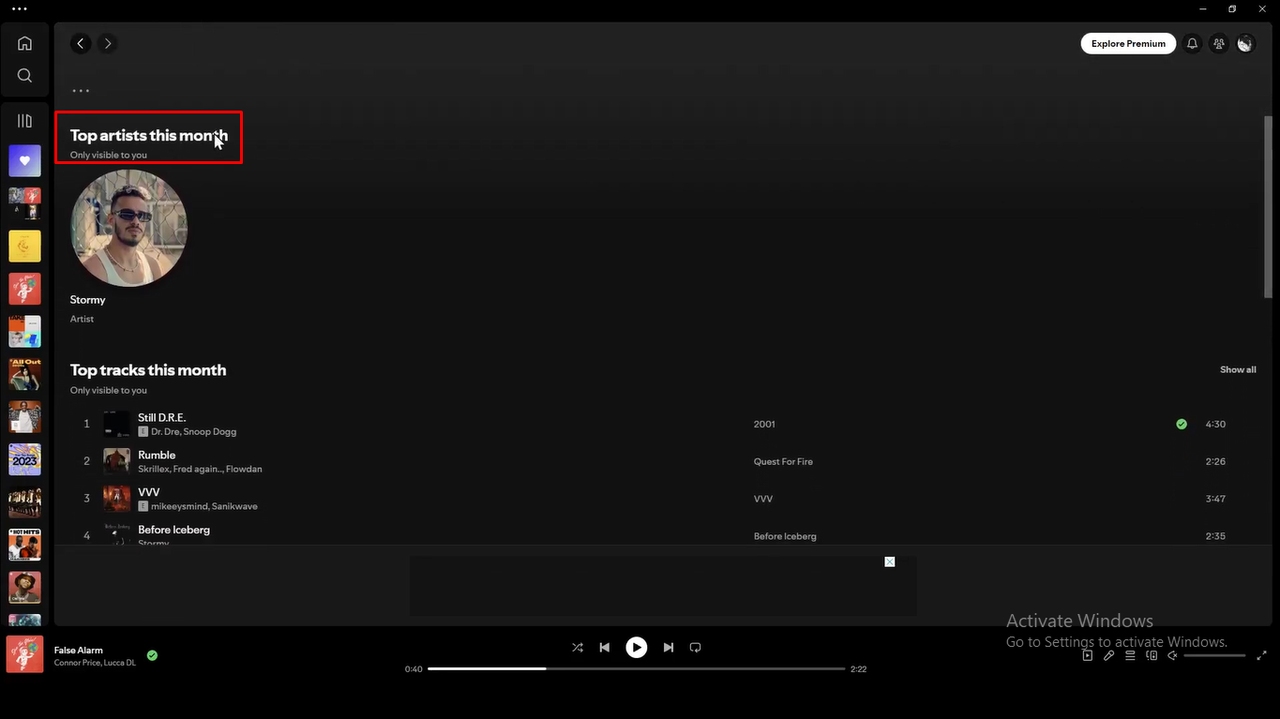The width and height of the screenshot is (1280, 719).
Task: Open the Liked Songs playlist
Action: (x=24, y=160)
